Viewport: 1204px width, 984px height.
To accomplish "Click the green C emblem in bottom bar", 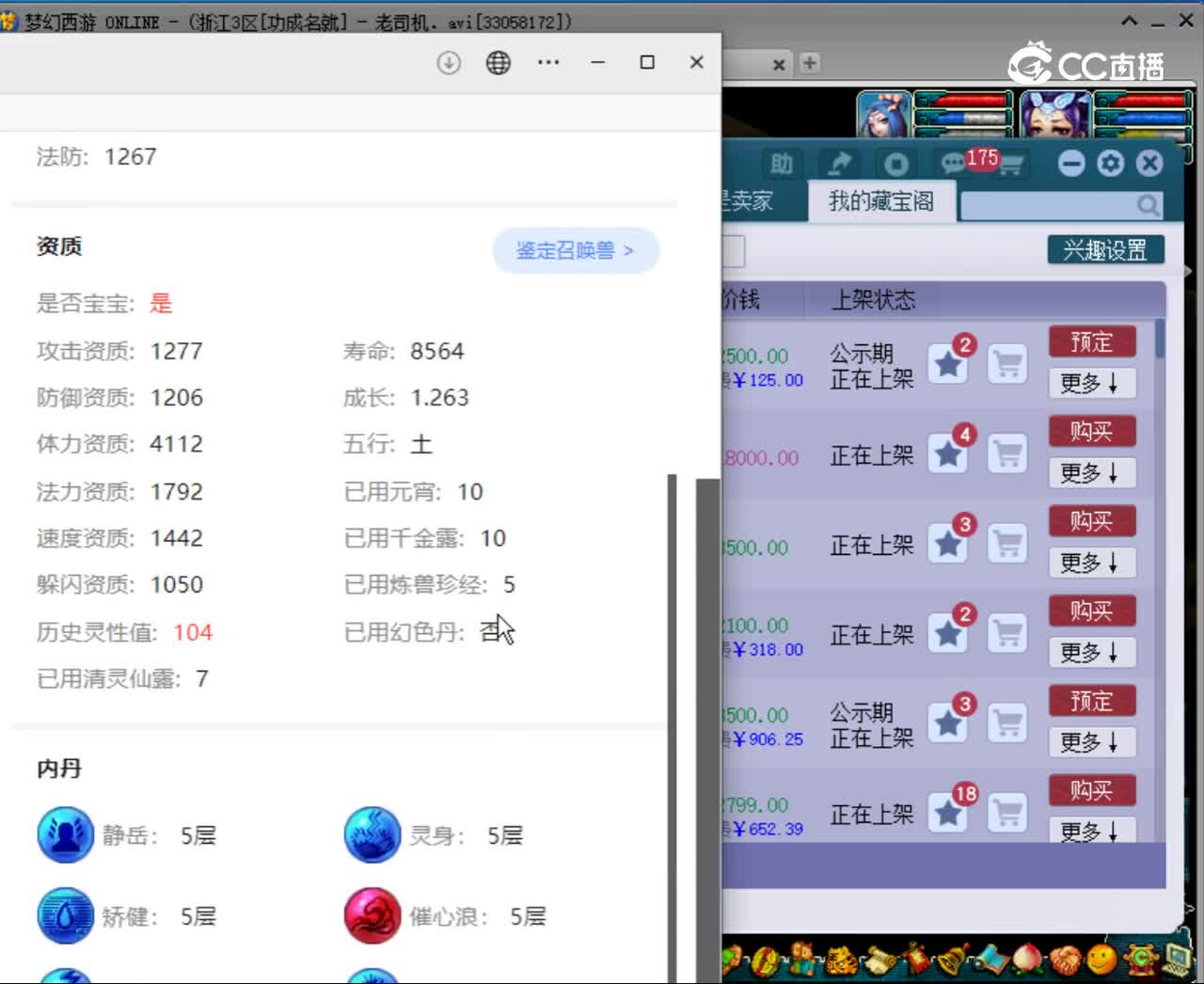I will click(1141, 959).
